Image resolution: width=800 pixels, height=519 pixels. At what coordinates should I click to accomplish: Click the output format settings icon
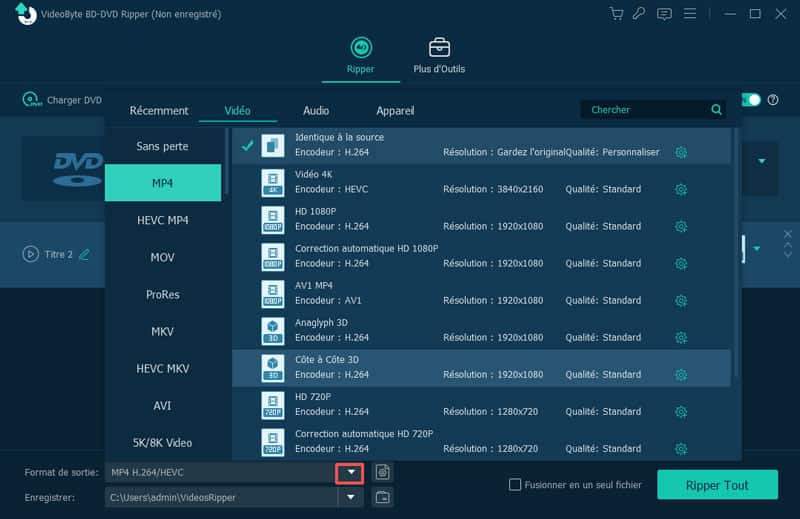tap(381, 472)
